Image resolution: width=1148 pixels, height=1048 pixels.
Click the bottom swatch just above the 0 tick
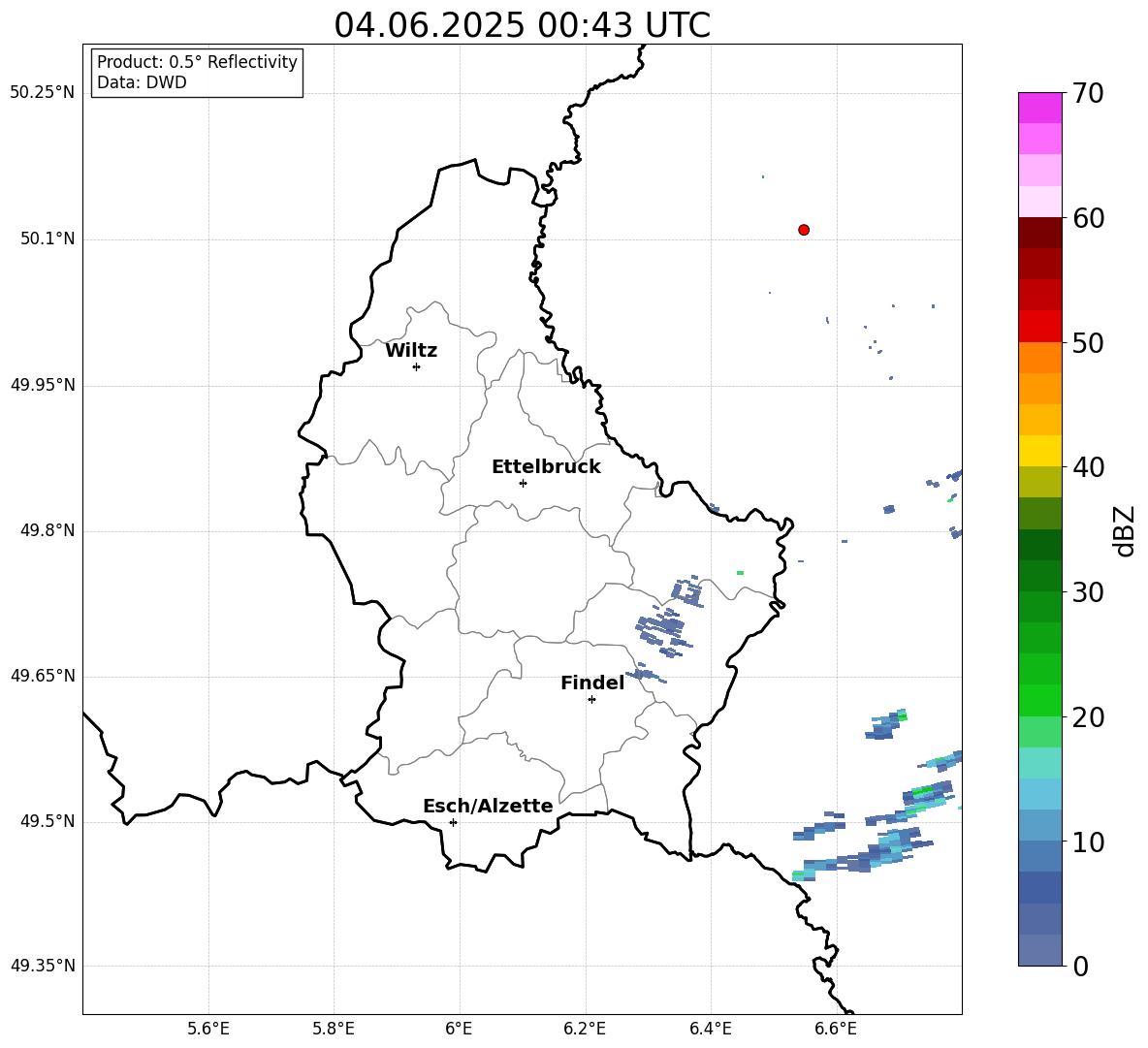click(1039, 950)
